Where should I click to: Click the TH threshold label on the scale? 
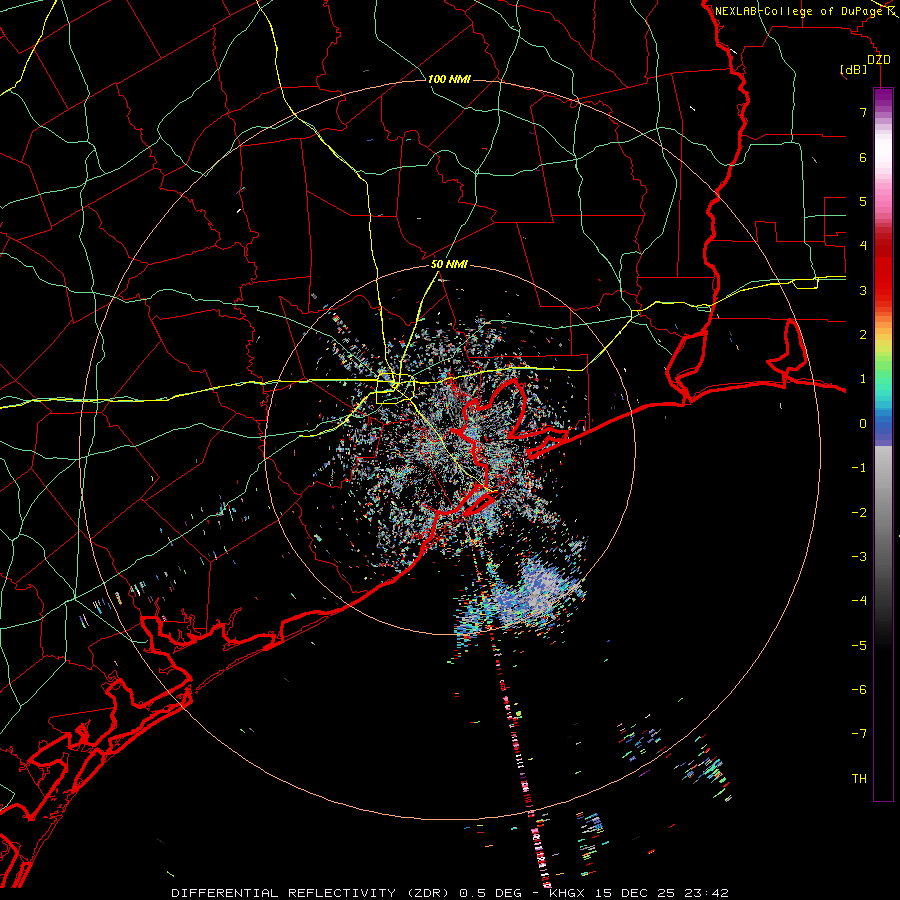tap(859, 779)
